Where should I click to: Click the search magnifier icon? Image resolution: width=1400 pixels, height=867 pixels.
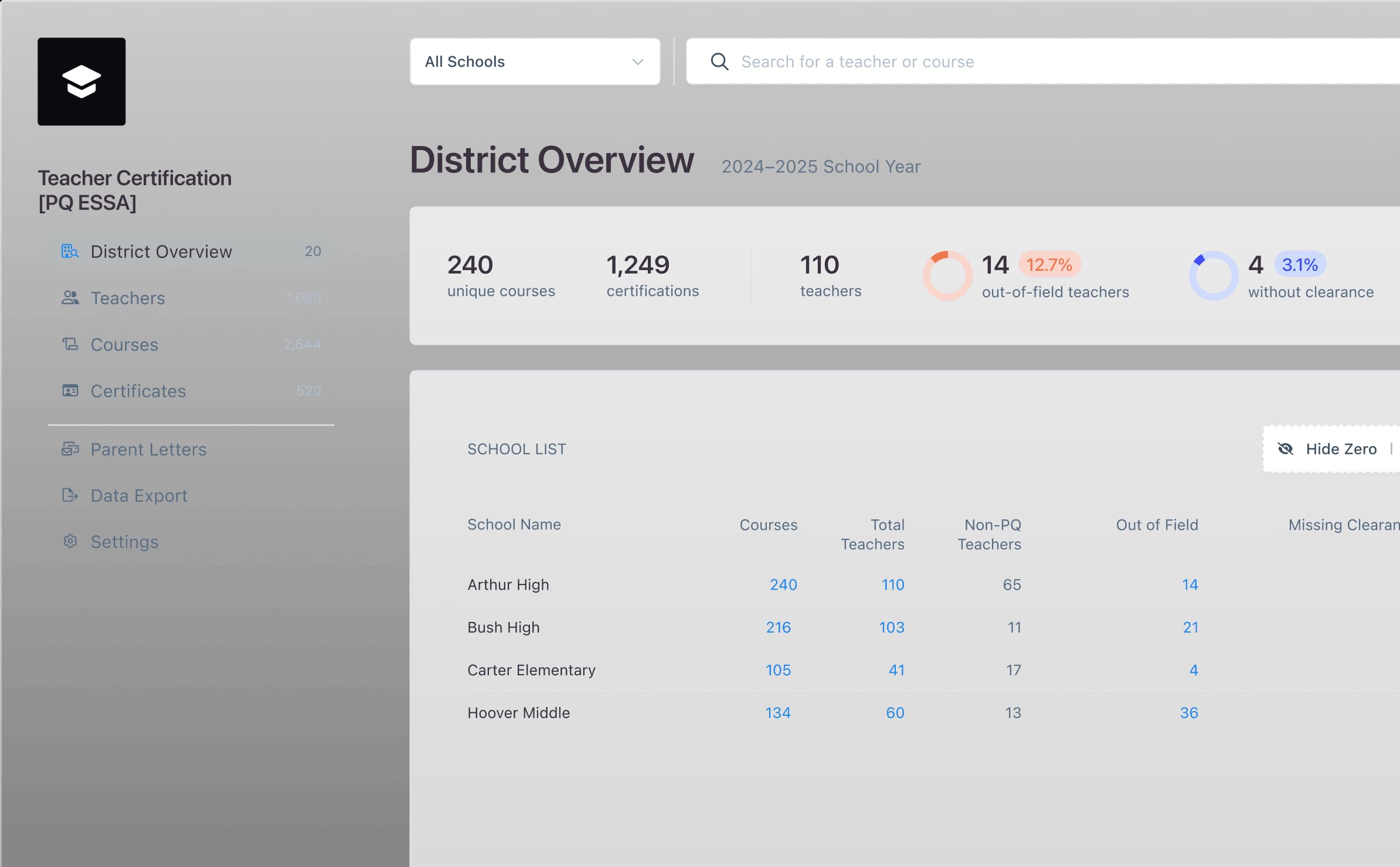(719, 62)
